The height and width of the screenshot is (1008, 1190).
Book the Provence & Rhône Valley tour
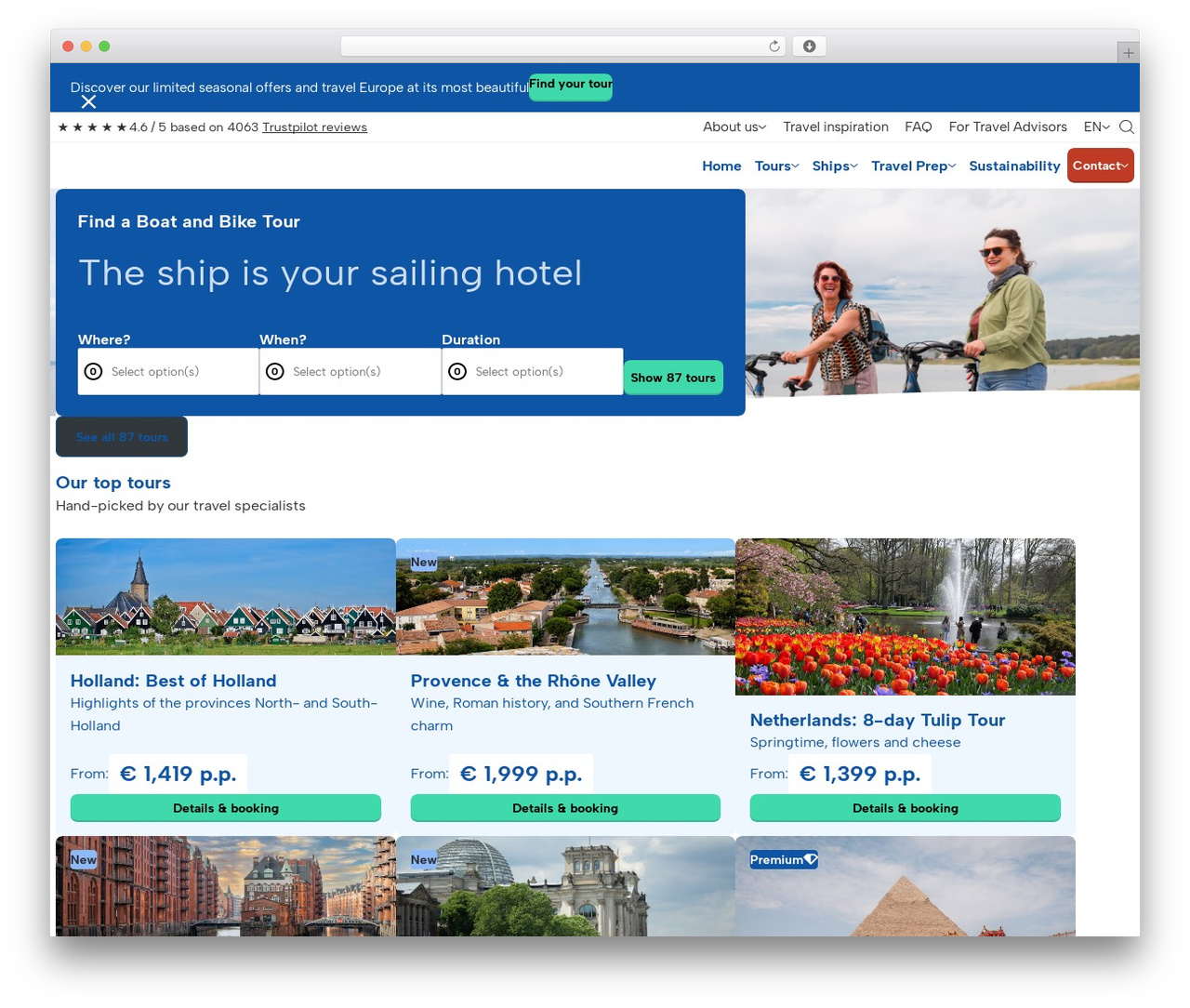565,808
